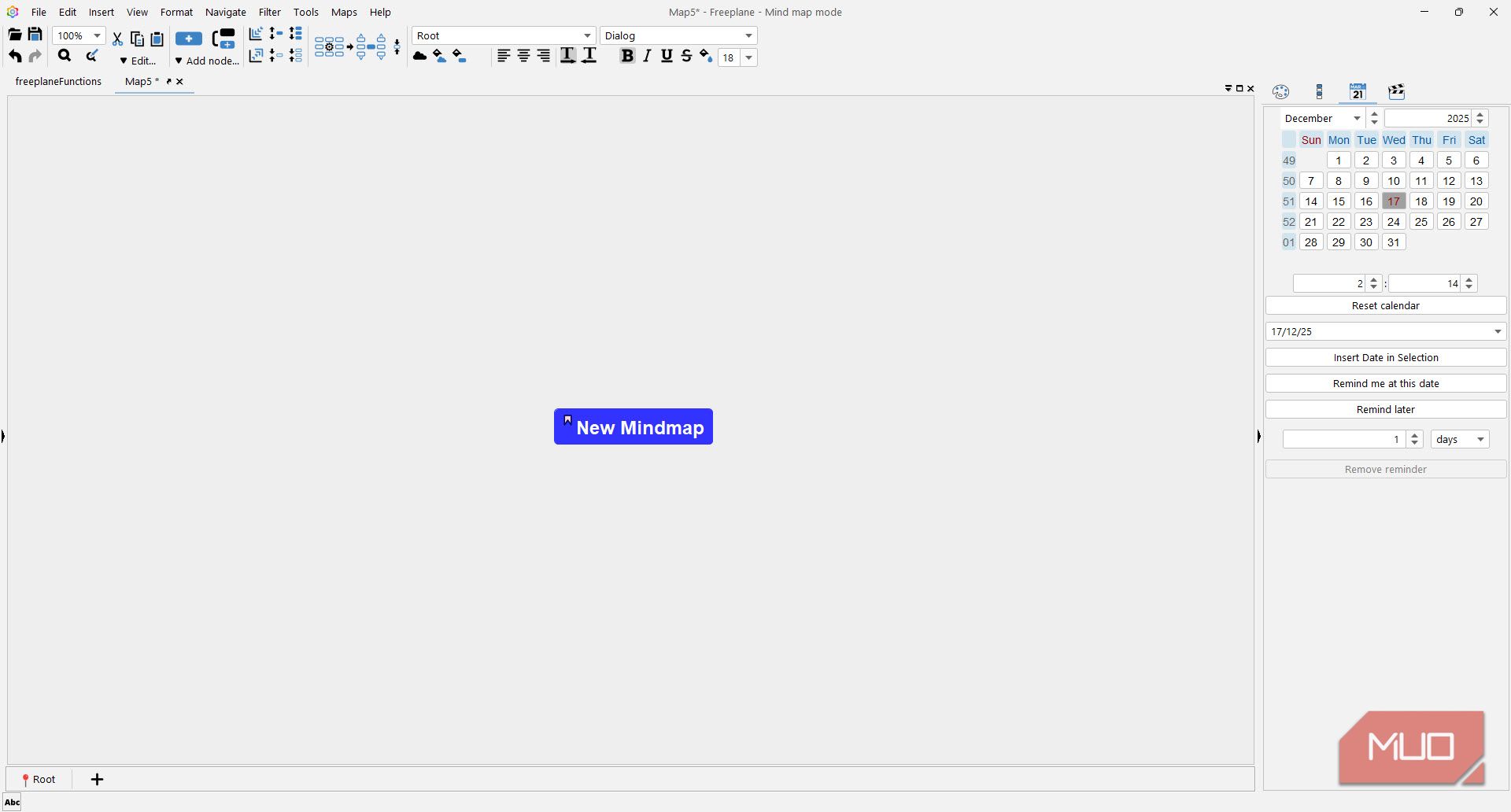This screenshot has width=1511, height=812.
Task: Toggle italic formatting
Action: 647,56
